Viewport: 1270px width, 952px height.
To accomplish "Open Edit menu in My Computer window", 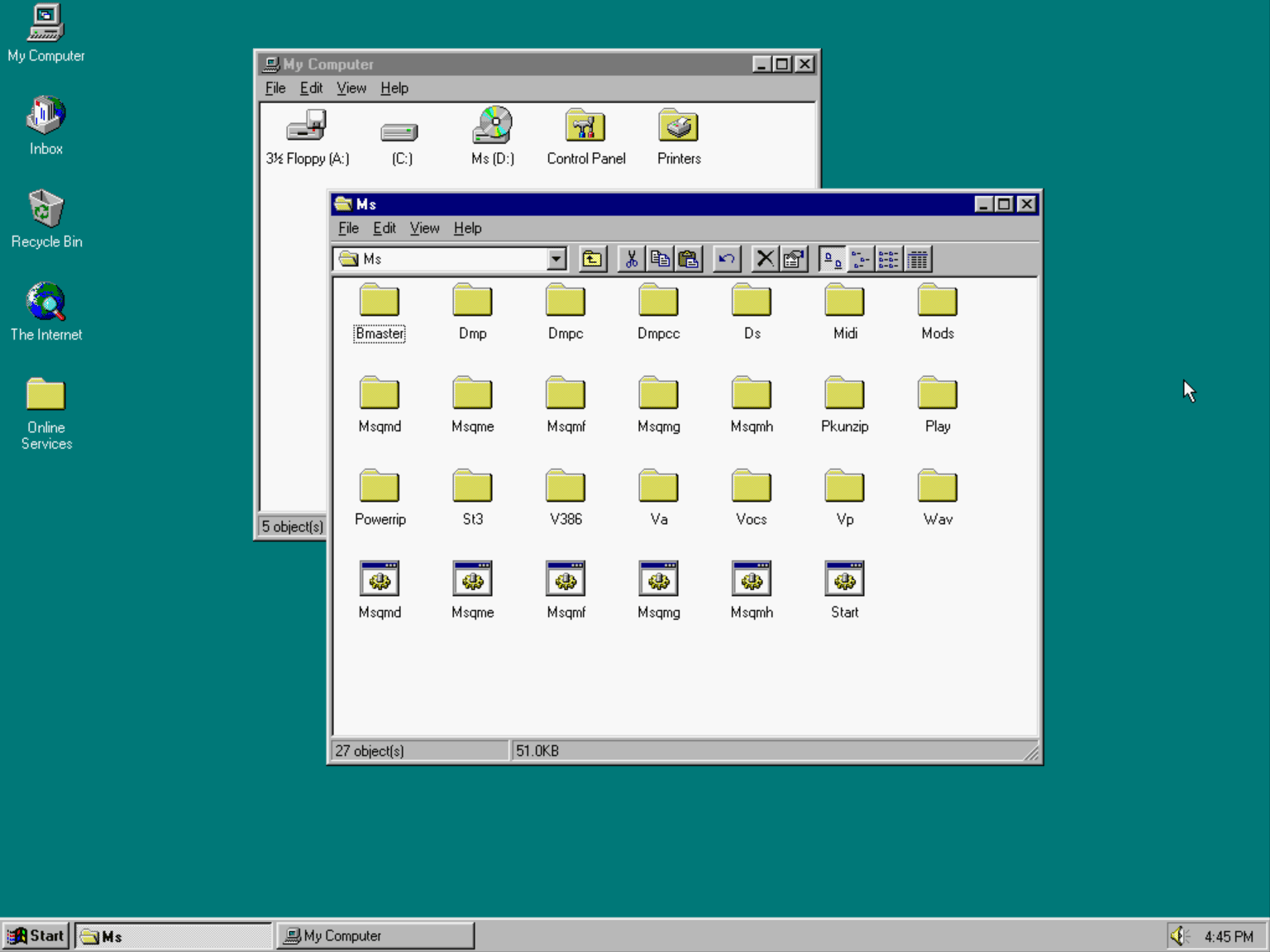I will click(x=311, y=88).
